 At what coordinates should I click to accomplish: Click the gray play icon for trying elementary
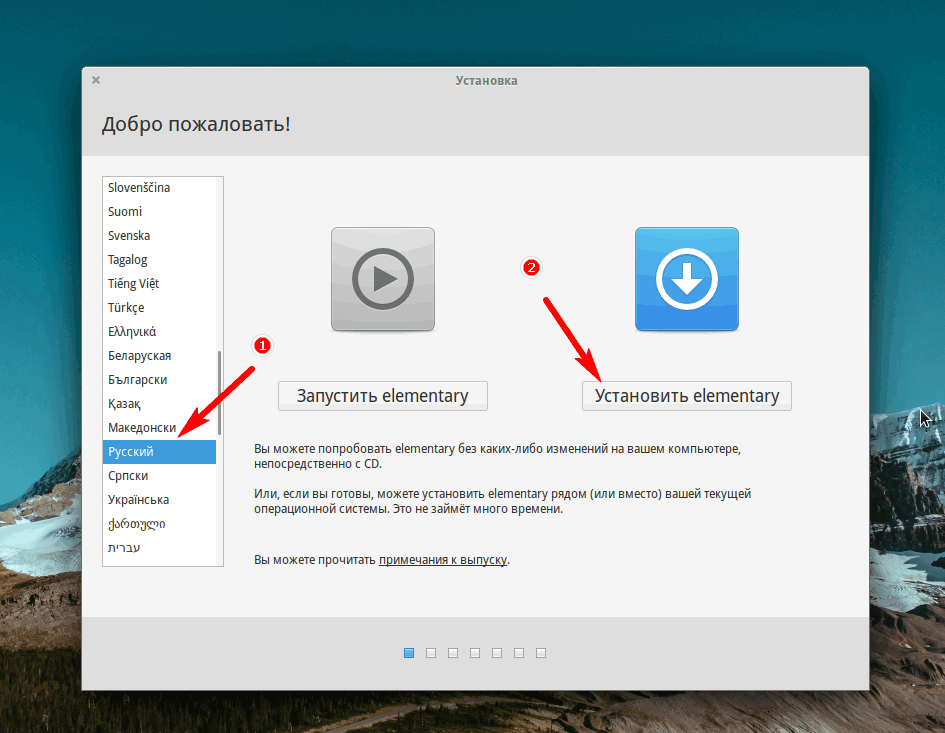pos(383,279)
